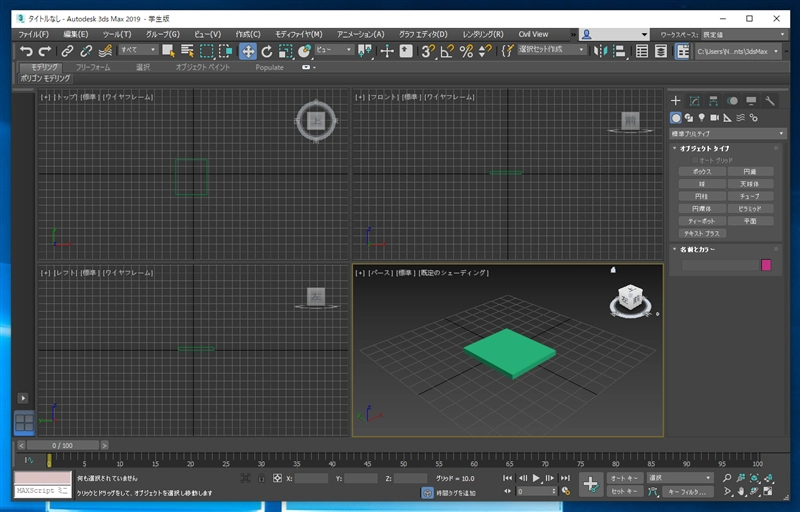The width and height of the screenshot is (800, 512).
Task: Click the ボックス primitive button
Action: (702, 172)
